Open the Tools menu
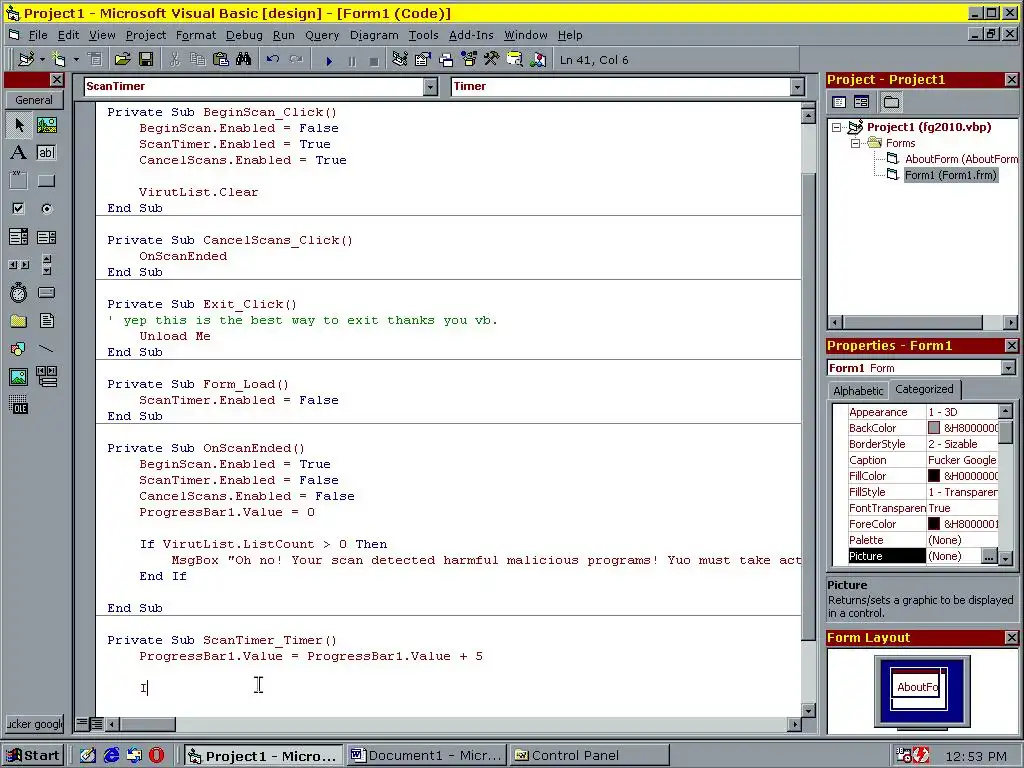The width and height of the screenshot is (1024, 768). (423, 35)
